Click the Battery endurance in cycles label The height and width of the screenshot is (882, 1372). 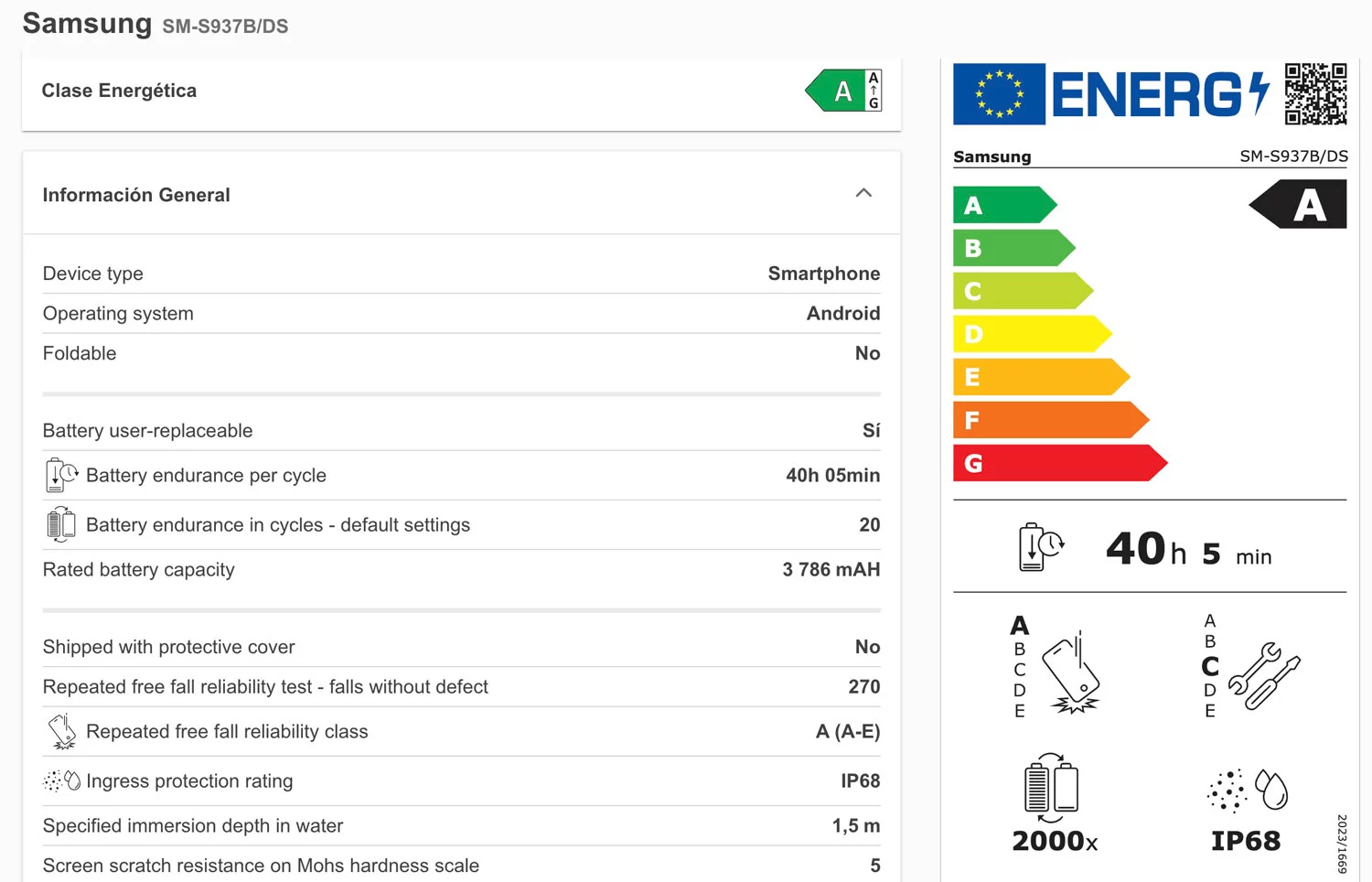coord(278,525)
